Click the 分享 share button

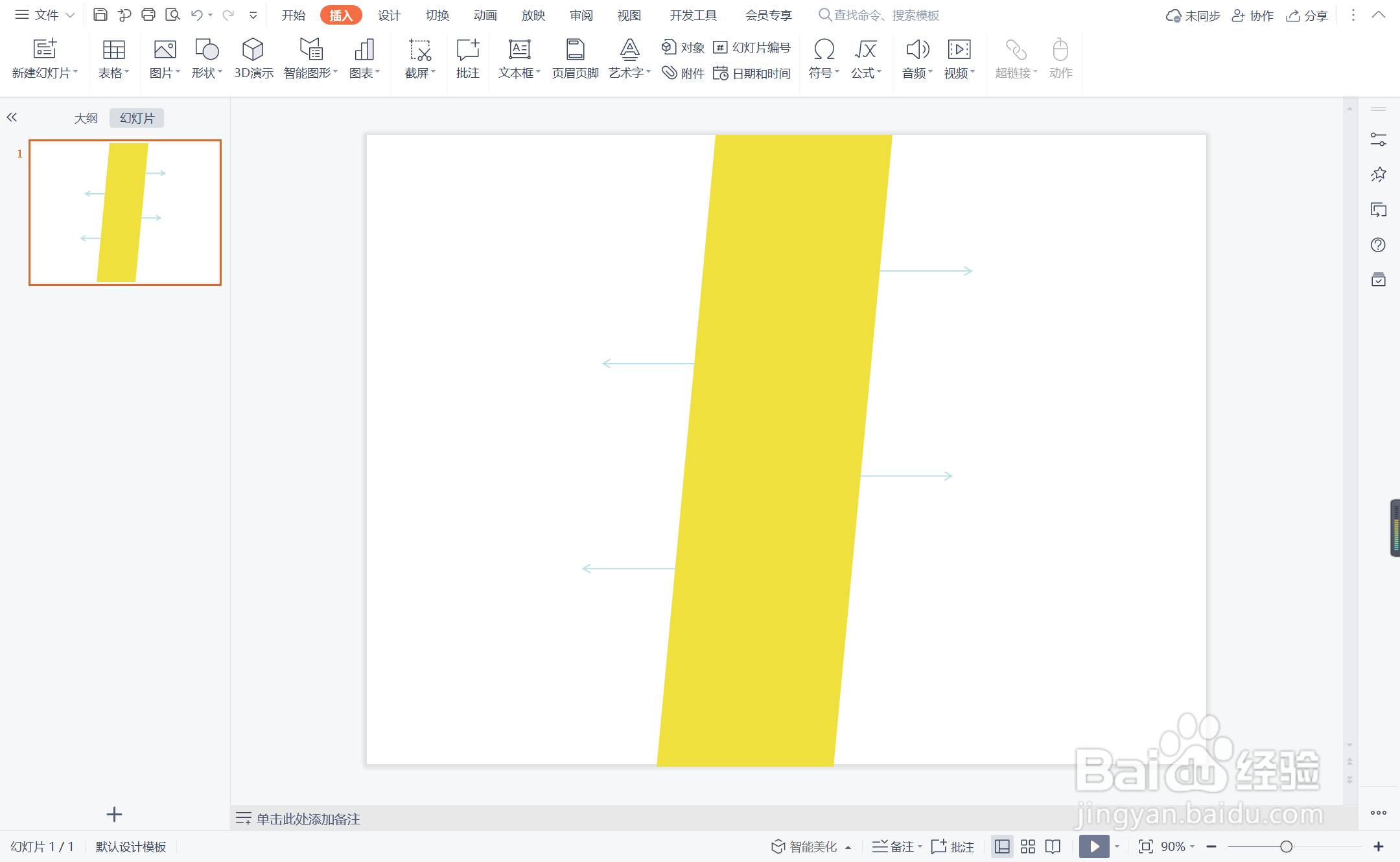pos(1307,15)
